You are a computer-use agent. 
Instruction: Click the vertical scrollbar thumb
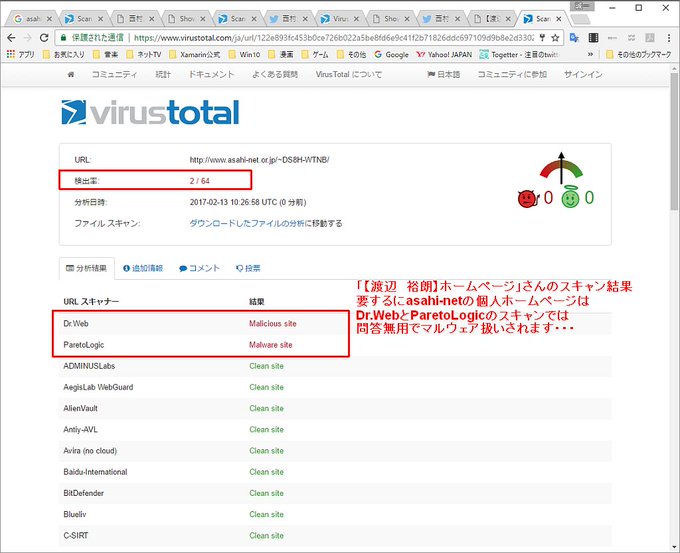pos(675,143)
